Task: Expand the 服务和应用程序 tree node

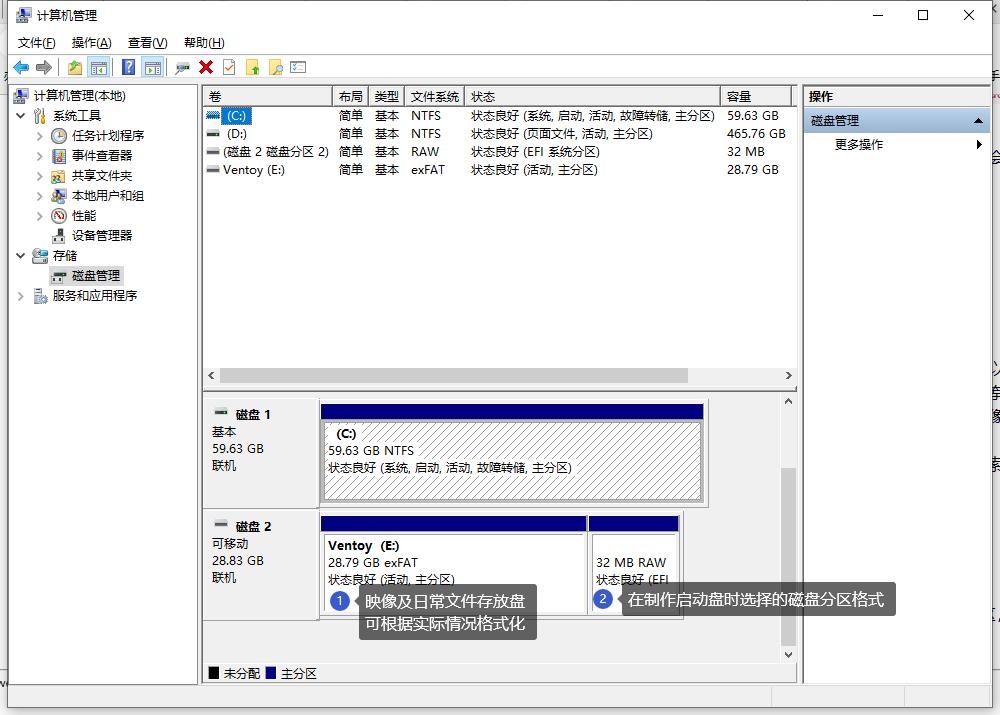Action: point(21,296)
